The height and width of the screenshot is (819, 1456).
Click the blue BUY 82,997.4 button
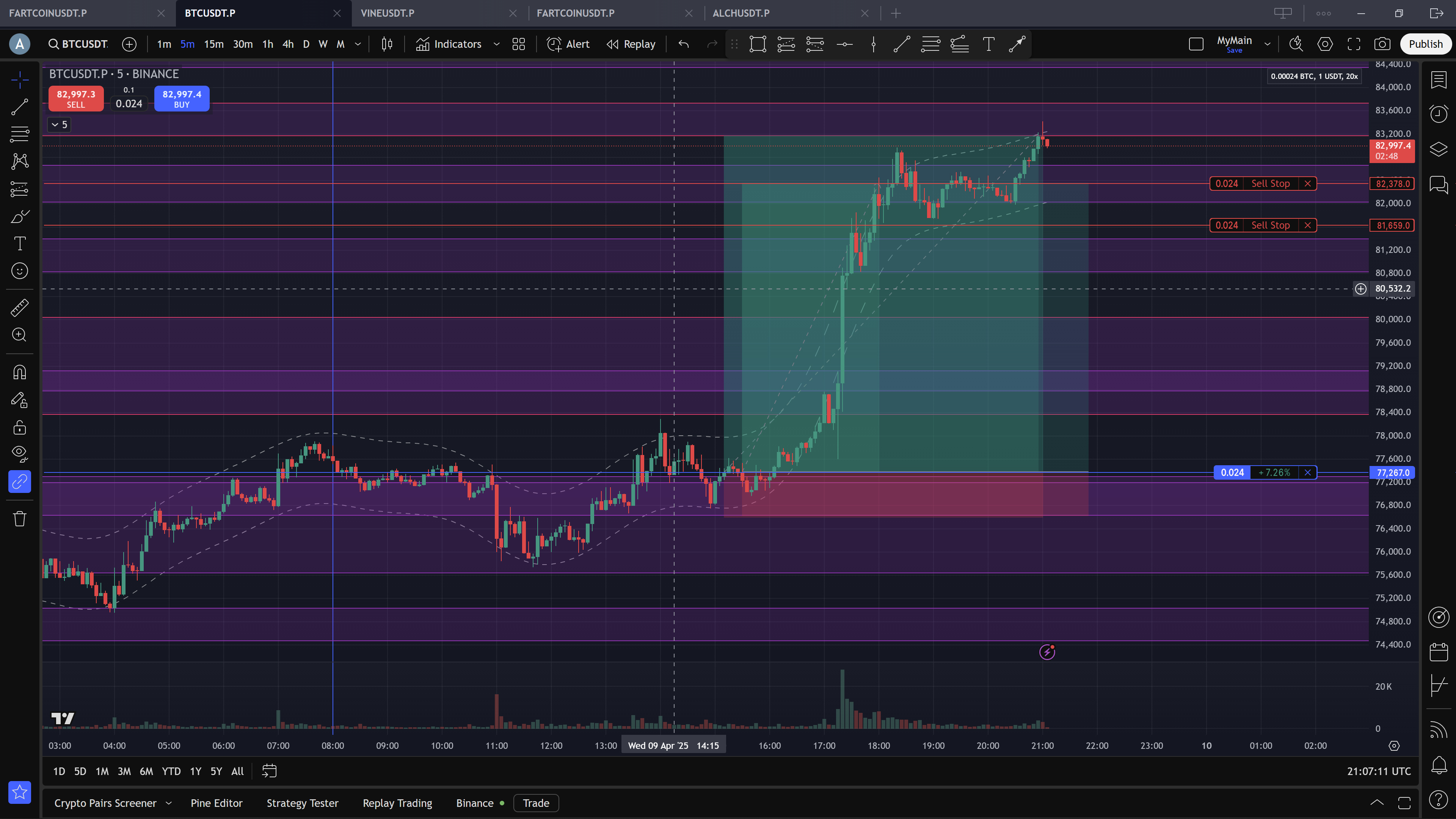(x=182, y=99)
